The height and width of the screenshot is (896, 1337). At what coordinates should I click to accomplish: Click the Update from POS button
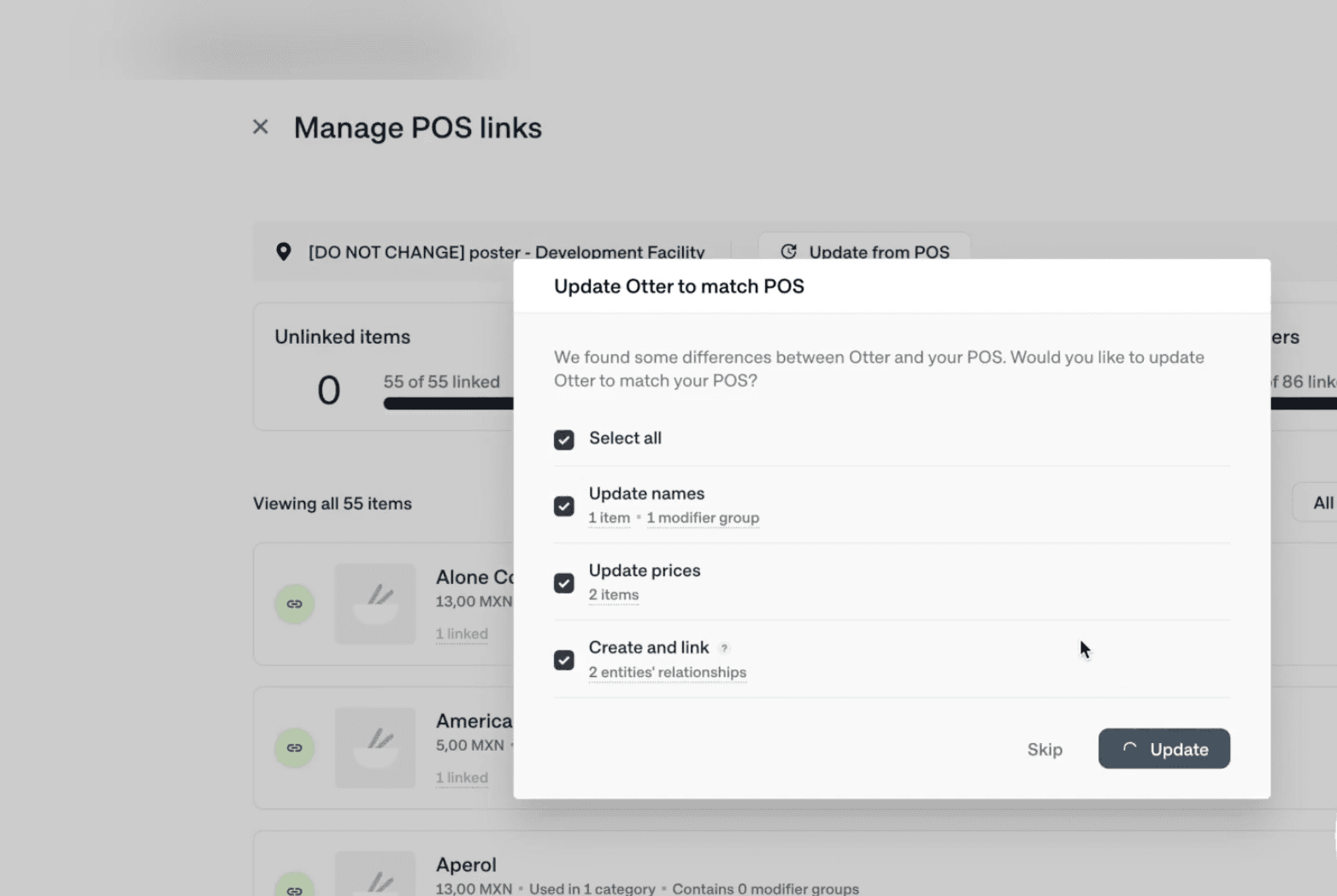tap(864, 248)
